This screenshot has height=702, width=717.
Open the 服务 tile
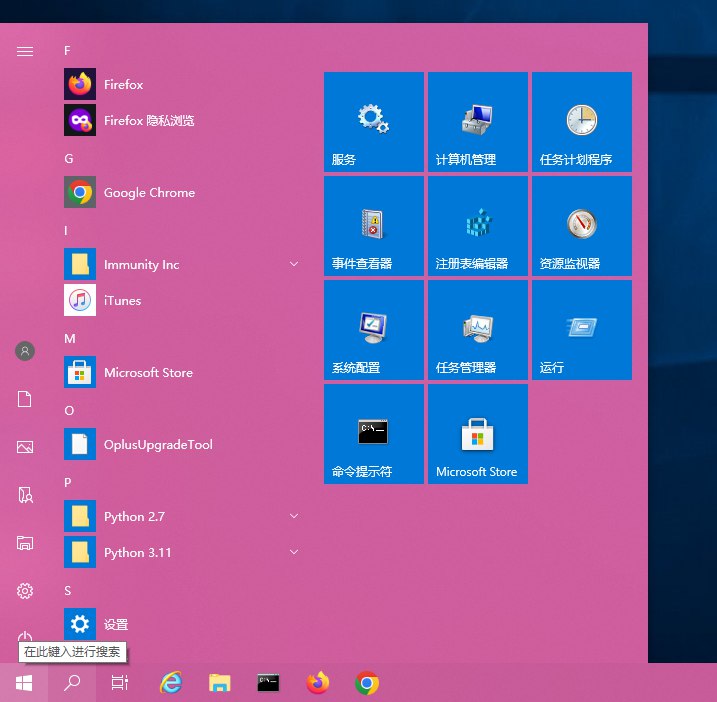tap(374, 122)
